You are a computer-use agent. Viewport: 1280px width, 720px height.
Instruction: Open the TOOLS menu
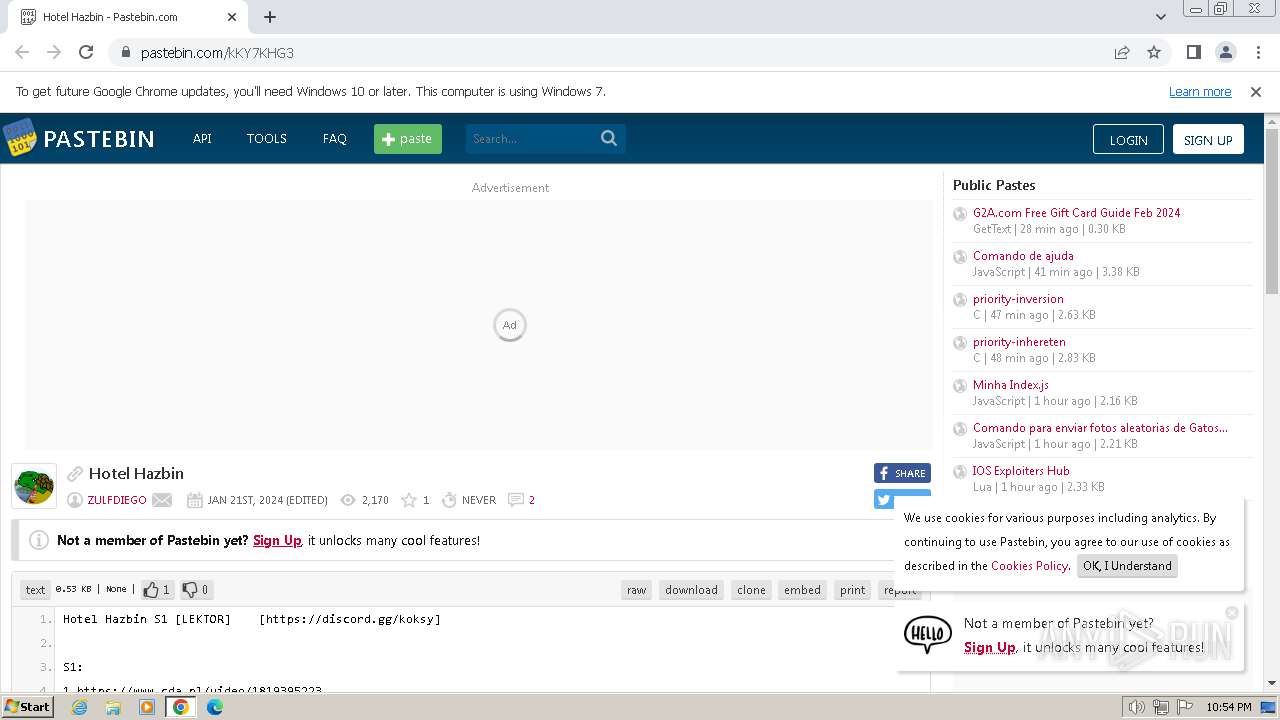tap(267, 139)
